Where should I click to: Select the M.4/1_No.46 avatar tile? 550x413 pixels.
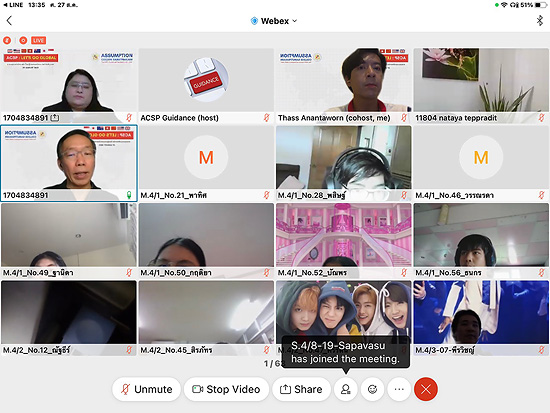(x=481, y=163)
